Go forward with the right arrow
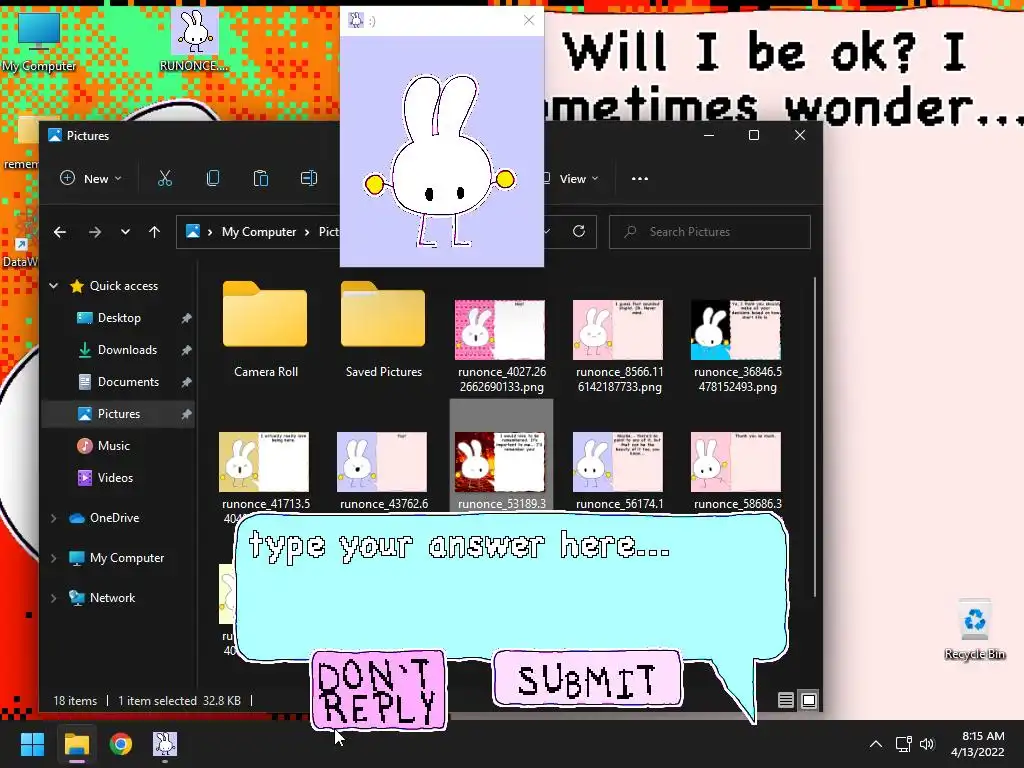This screenshot has height=768, width=1024. coord(95,232)
